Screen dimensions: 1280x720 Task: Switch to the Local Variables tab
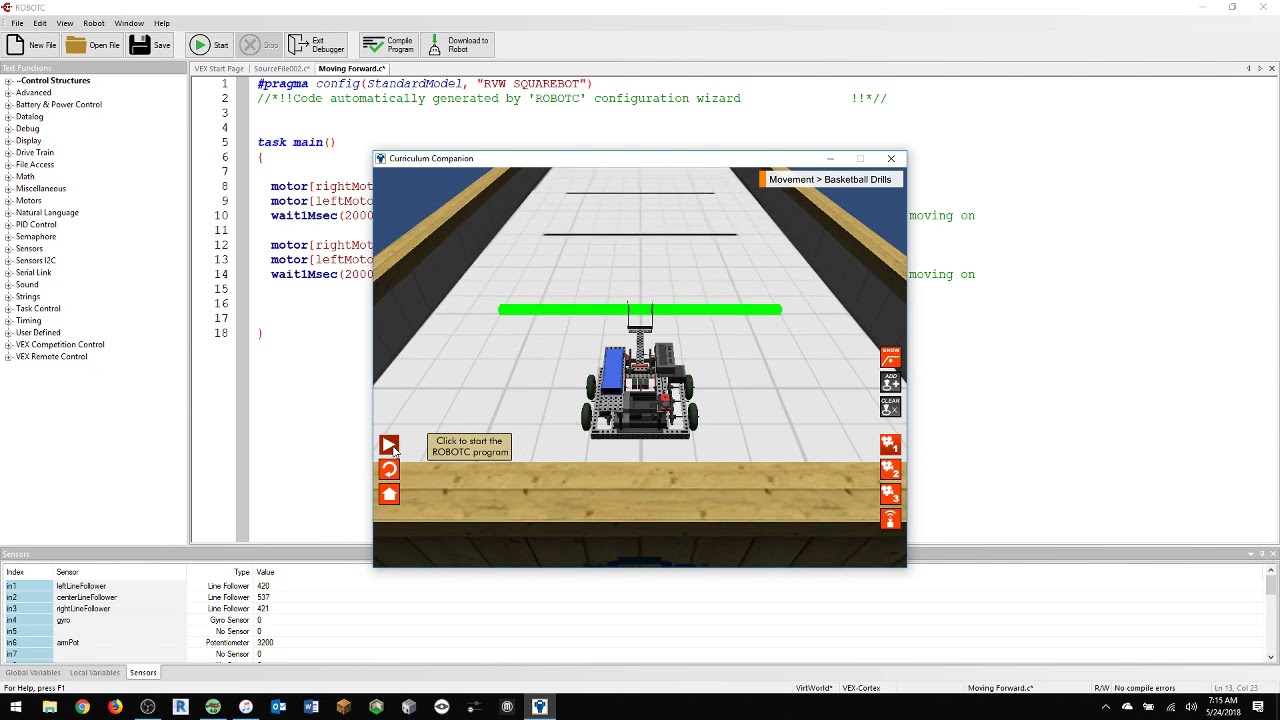(x=95, y=673)
